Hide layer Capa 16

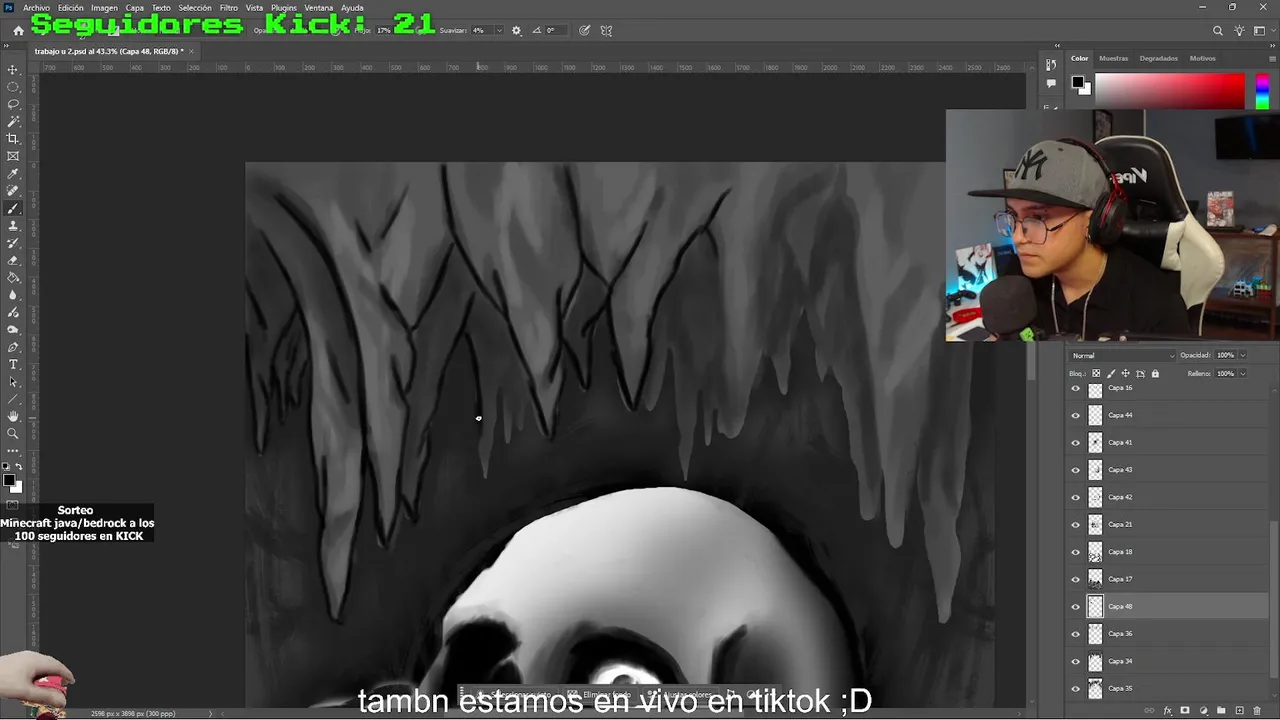[x=1076, y=388]
